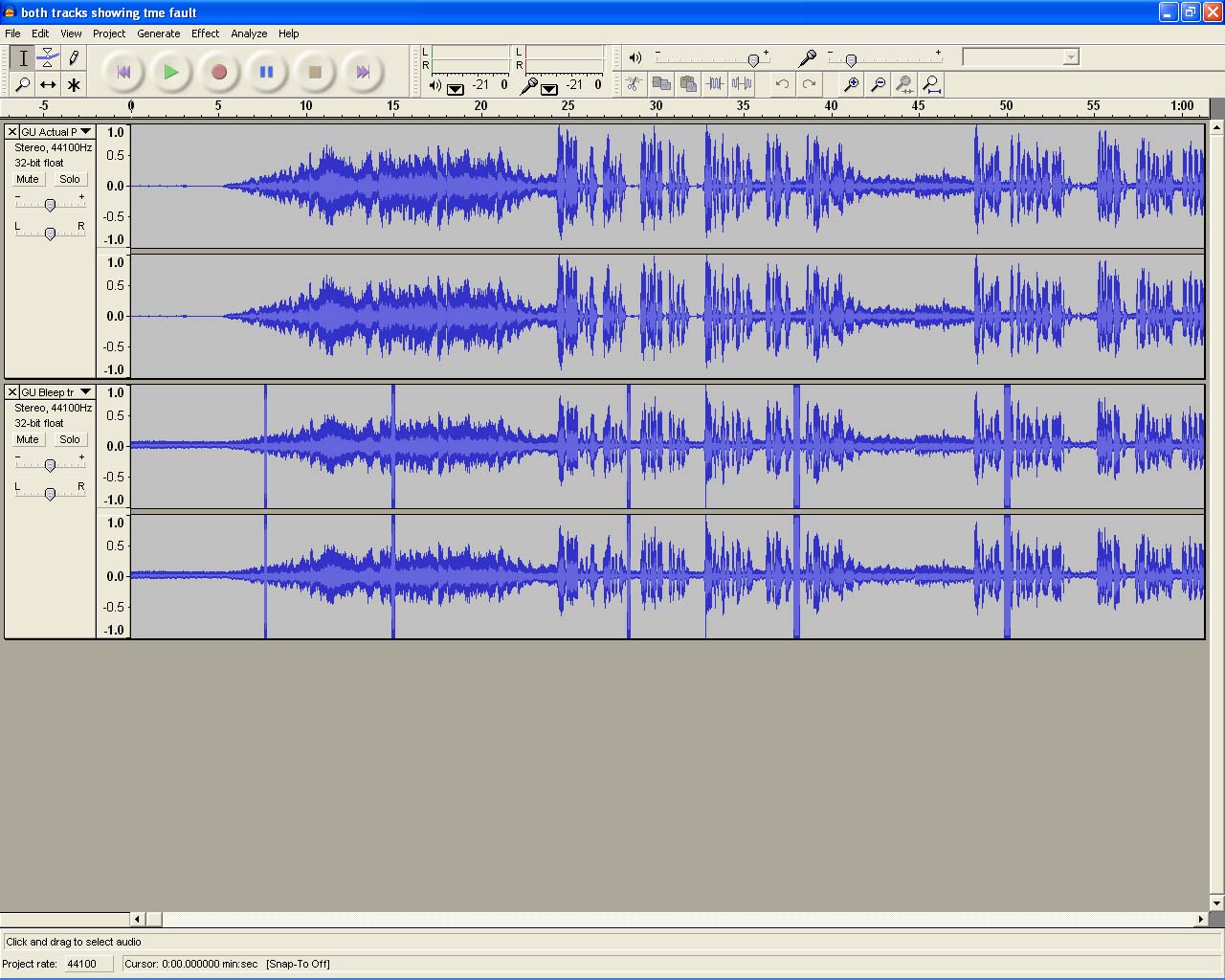Click the Zoom In magnifier icon
1225x980 pixels.
[851, 84]
